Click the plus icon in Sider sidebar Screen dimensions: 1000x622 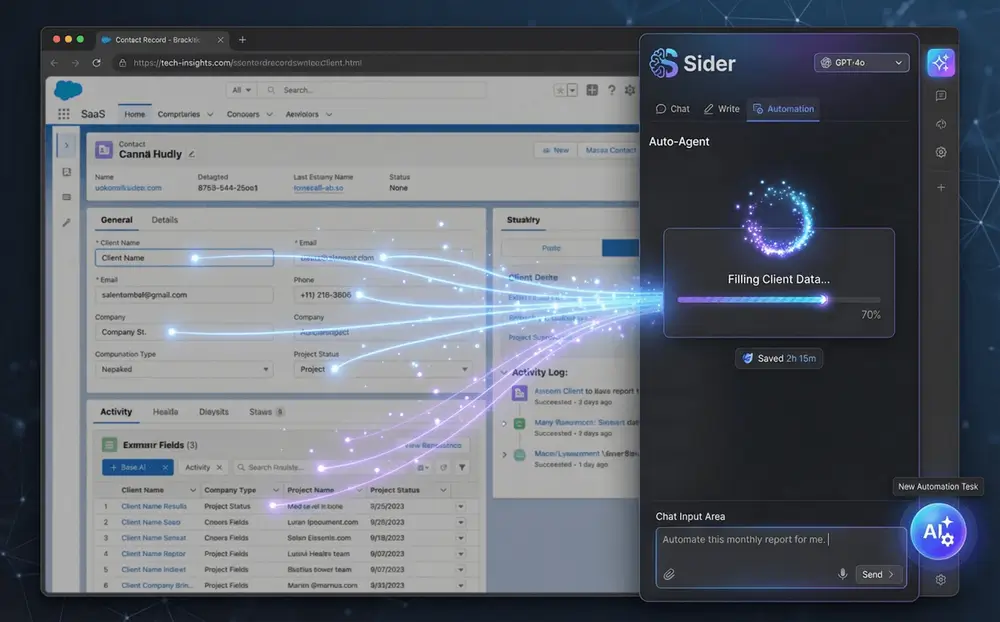(x=941, y=188)
